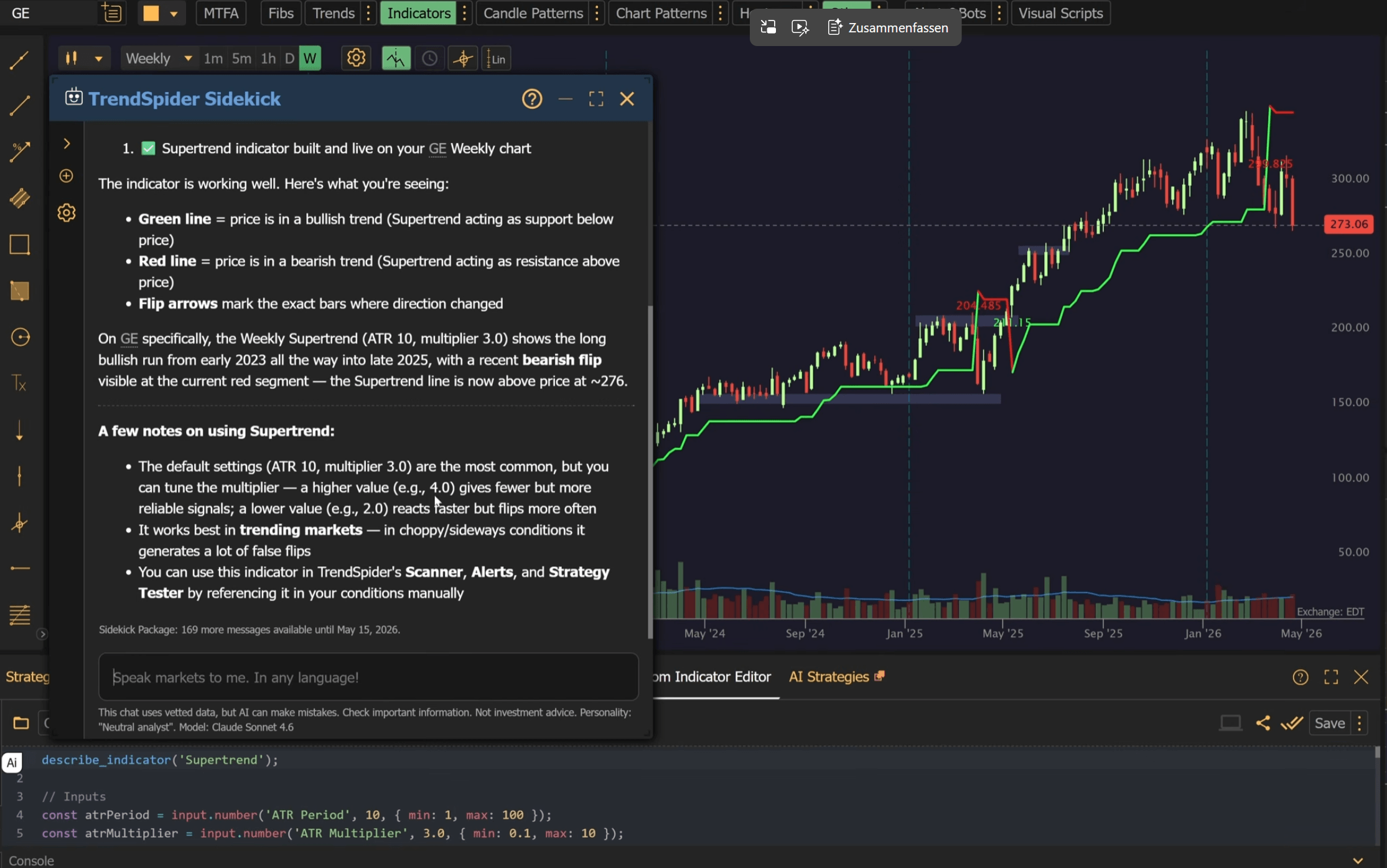The width and height of the screenshot is (1387, 868).
Task: Open Chart Patterns options three-dot menu
Action: click(x=720, y=13)
